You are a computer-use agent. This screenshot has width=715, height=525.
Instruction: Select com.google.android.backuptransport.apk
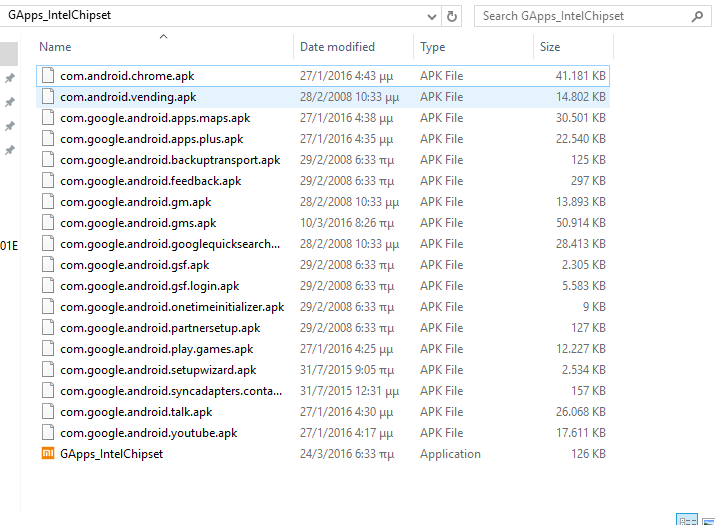click(170, 160)
